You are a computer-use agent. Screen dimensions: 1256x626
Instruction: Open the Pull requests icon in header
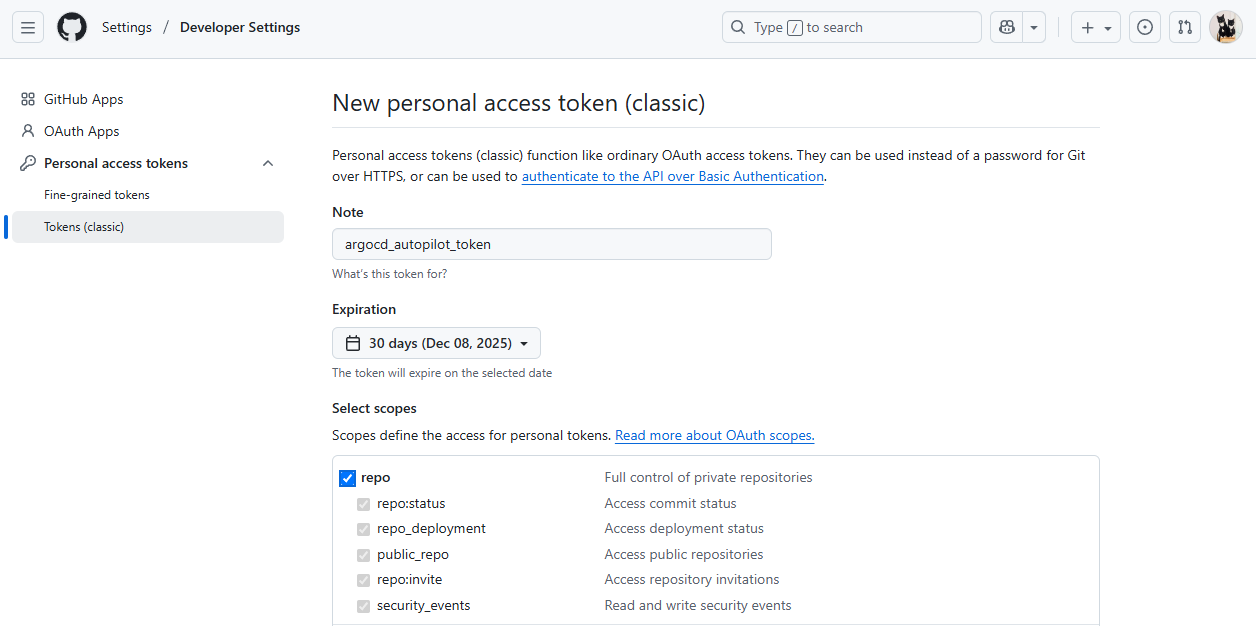coord(1185,28)
